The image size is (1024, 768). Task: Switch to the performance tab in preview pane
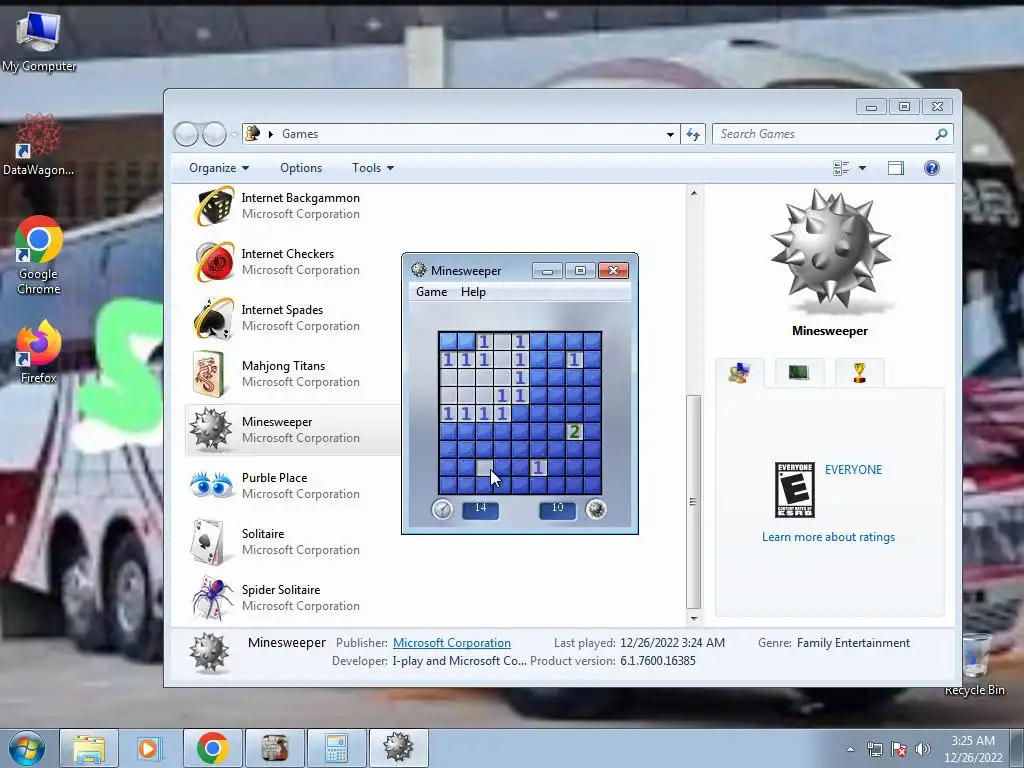tap(799, 373)
